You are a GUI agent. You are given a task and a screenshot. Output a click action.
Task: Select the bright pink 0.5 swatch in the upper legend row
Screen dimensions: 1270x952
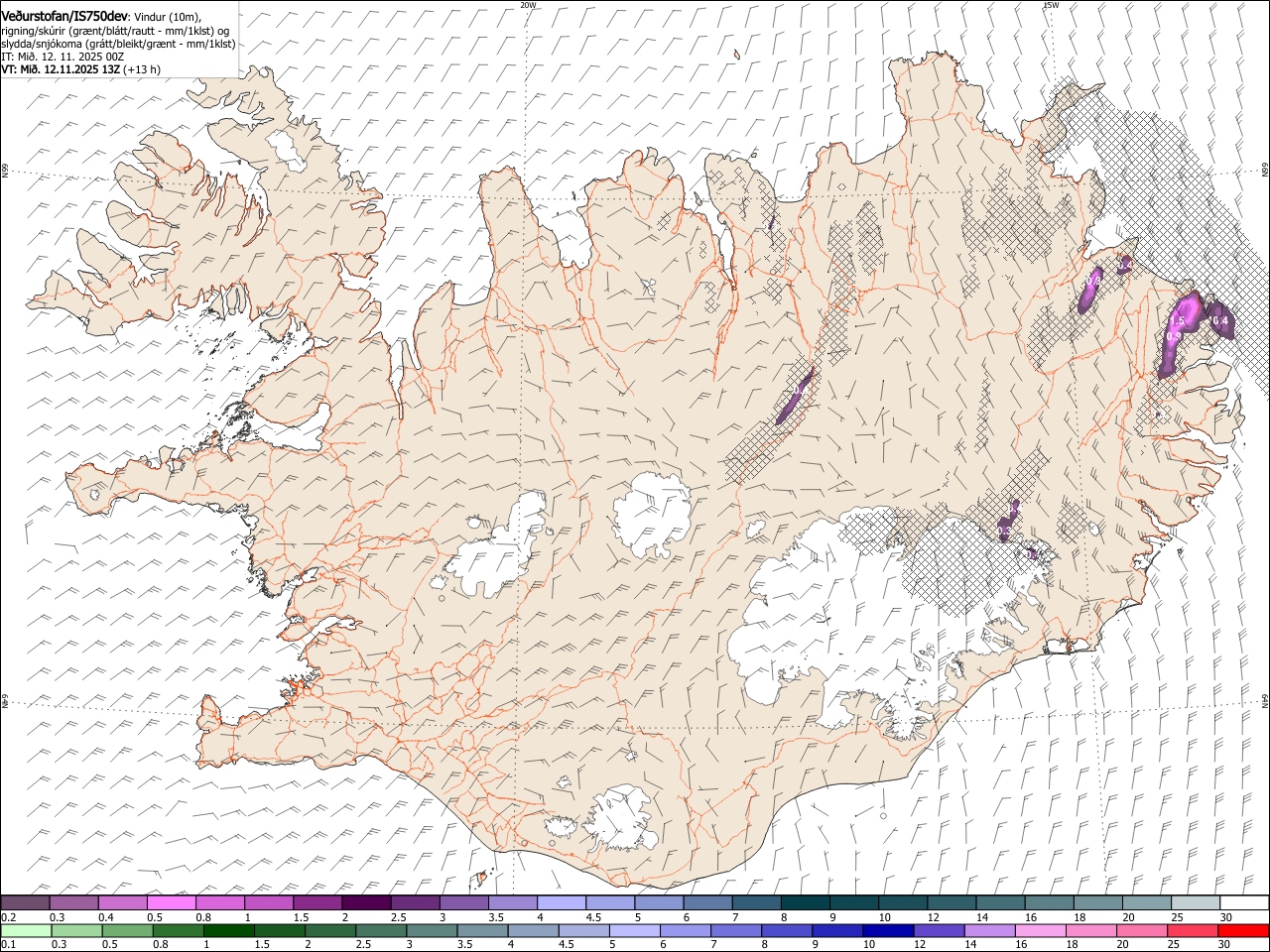(x=171, y=902)
